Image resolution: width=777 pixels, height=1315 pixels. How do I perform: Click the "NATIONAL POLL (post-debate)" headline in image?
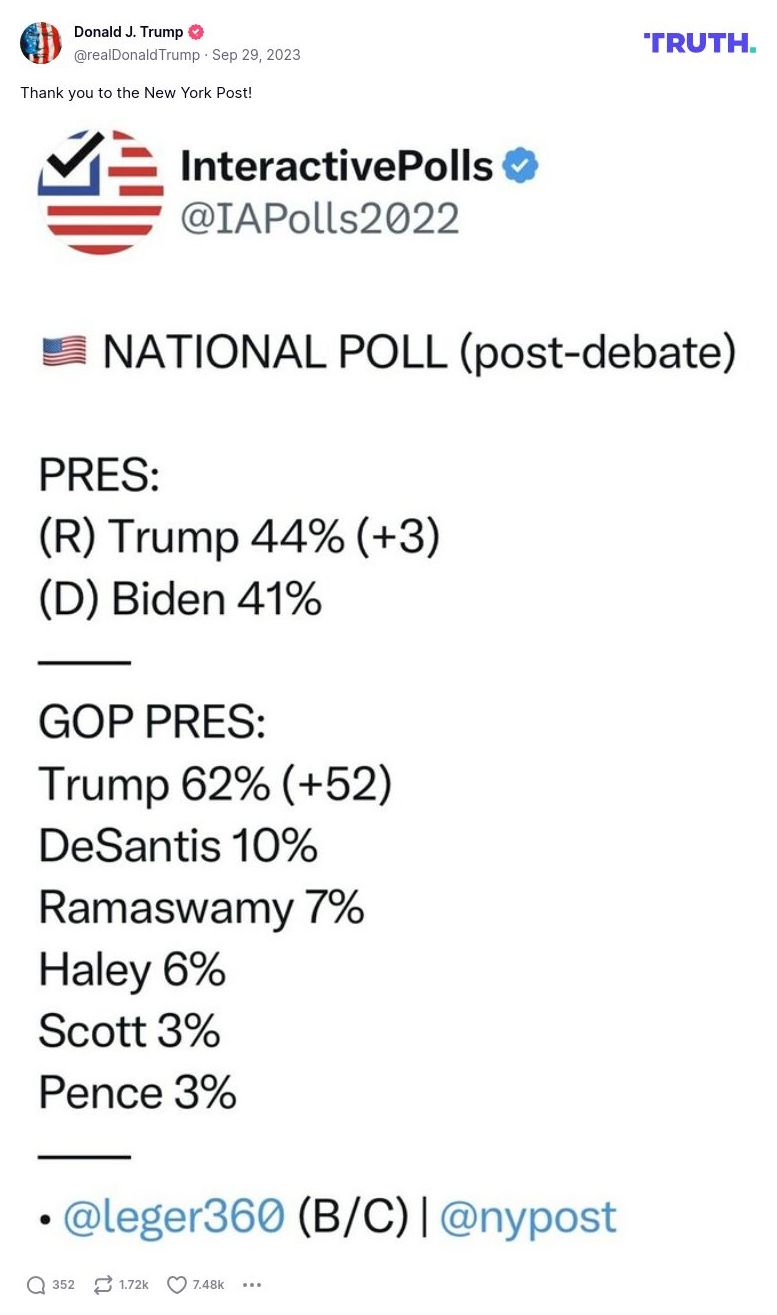coord(419,353)
